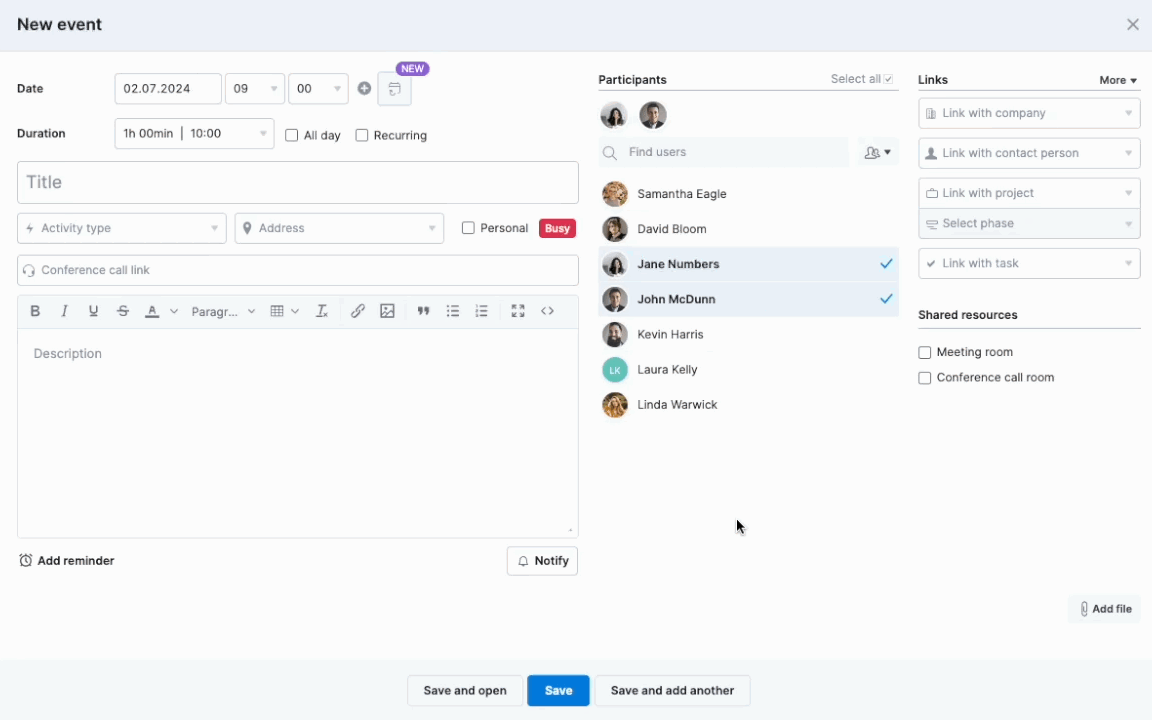Select David Bloom as participant
This screenshot has width=1152, height=720.
point(748,229)
